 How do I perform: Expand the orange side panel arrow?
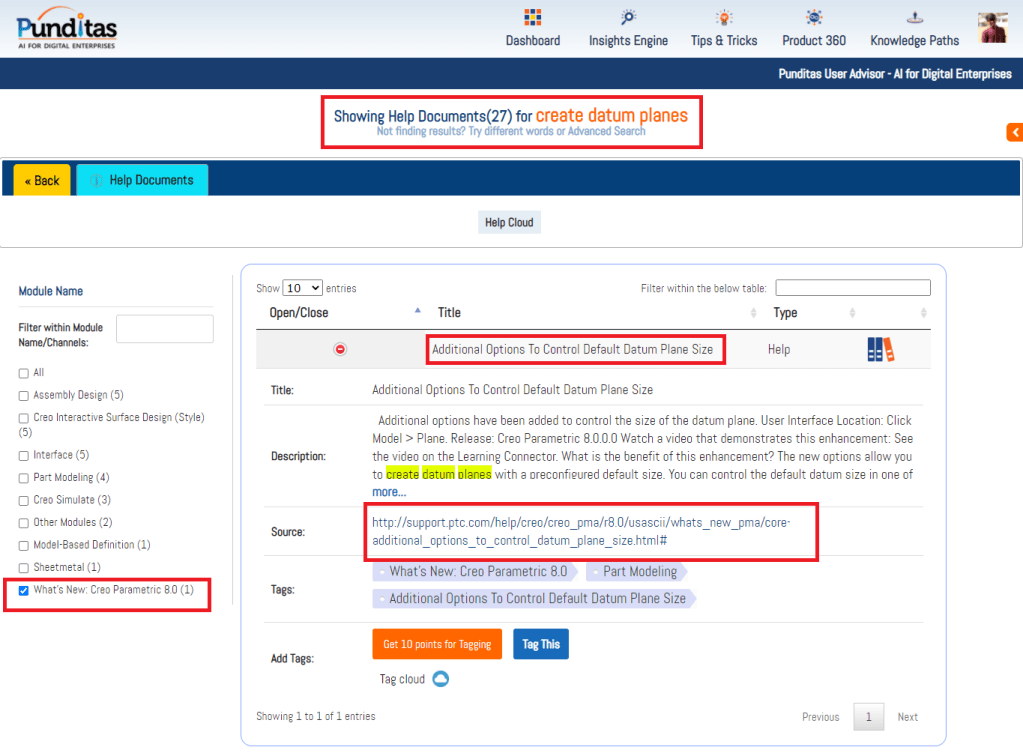pyautogui.click(x=1014, y=132)
